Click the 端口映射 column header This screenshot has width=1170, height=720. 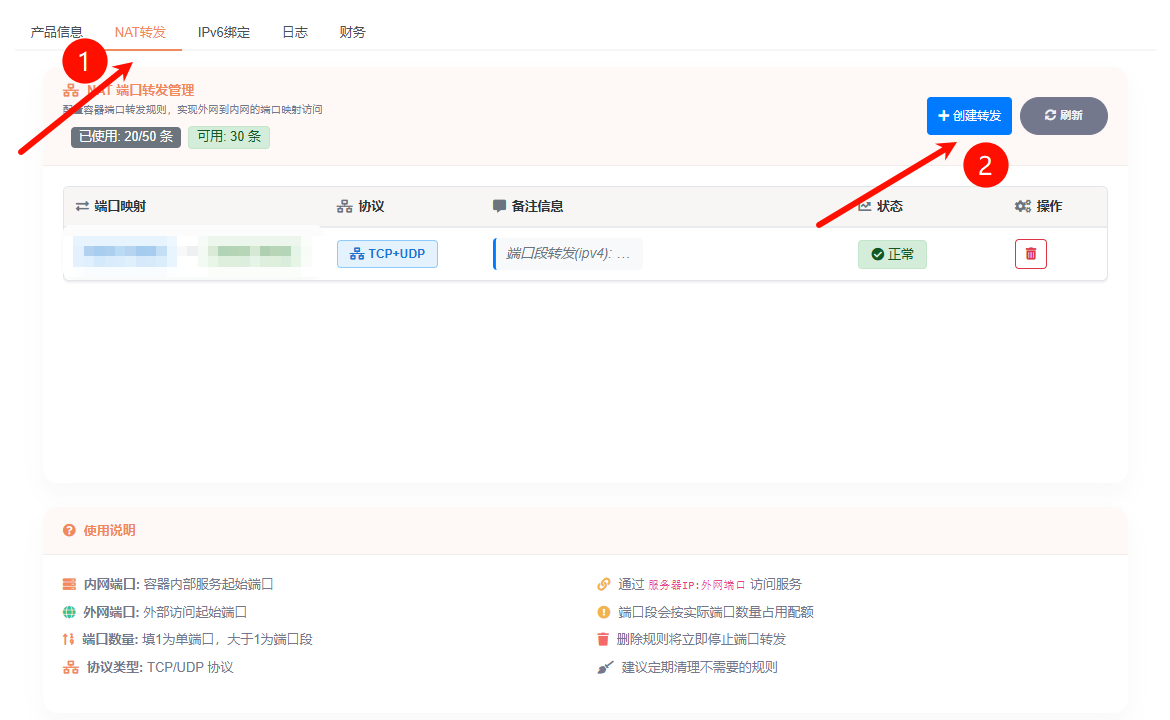pos(120,206)
